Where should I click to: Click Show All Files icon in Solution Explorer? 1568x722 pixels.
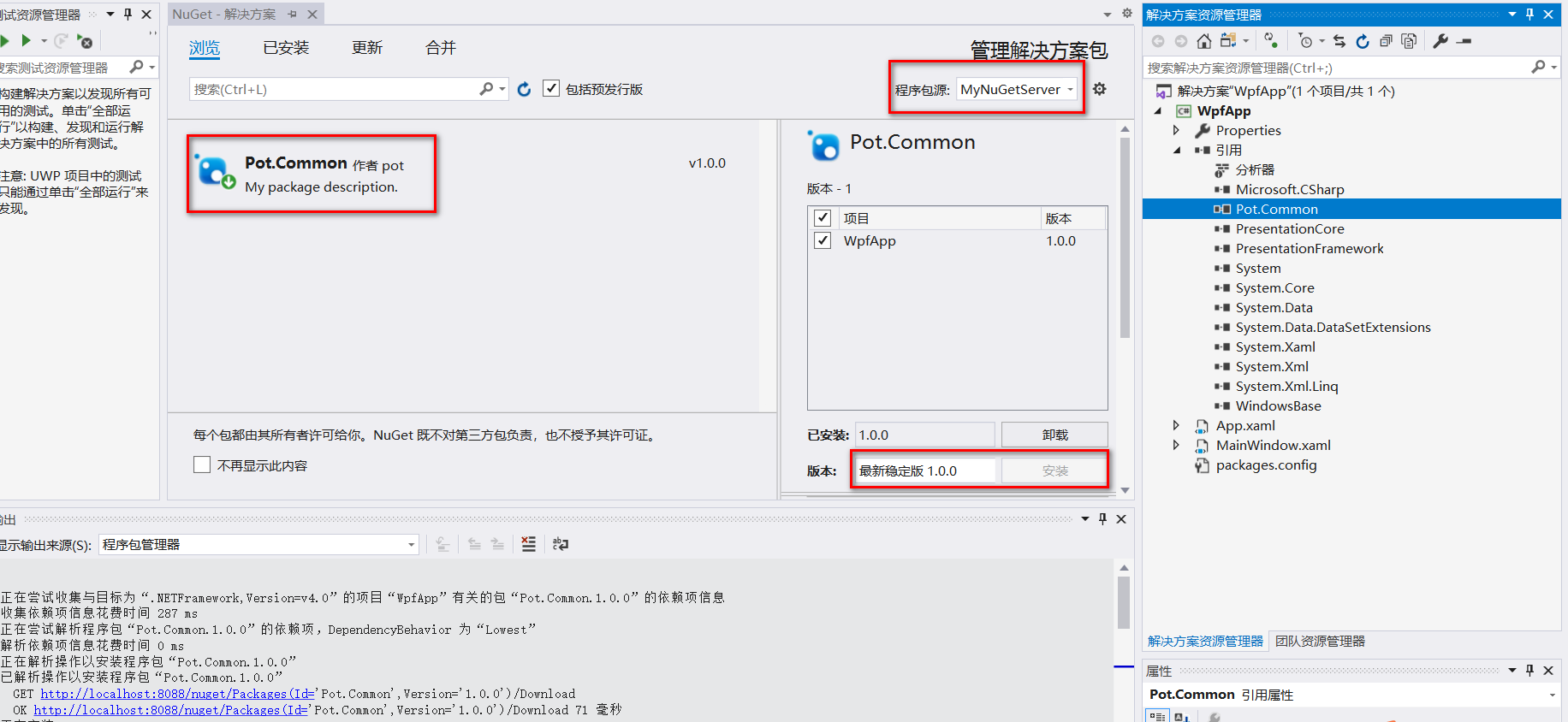(1409, 41)
